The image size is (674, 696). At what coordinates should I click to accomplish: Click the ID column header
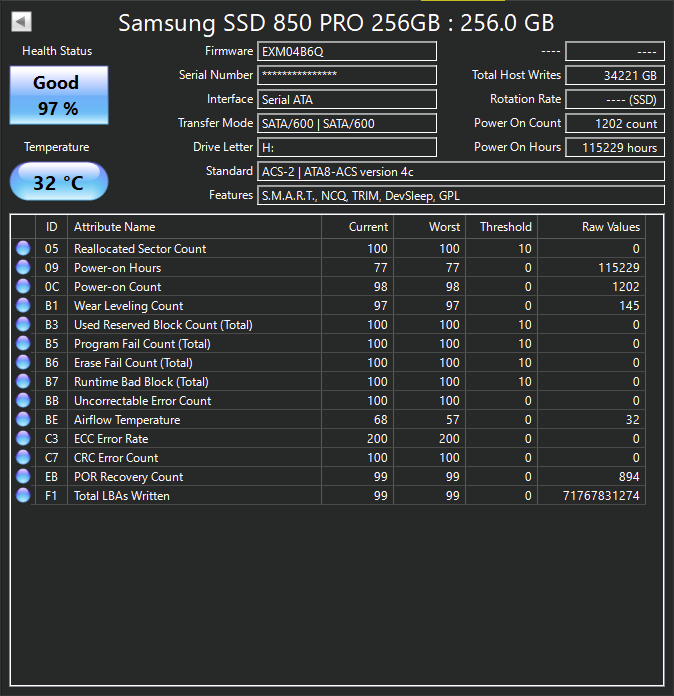[52, 227]
